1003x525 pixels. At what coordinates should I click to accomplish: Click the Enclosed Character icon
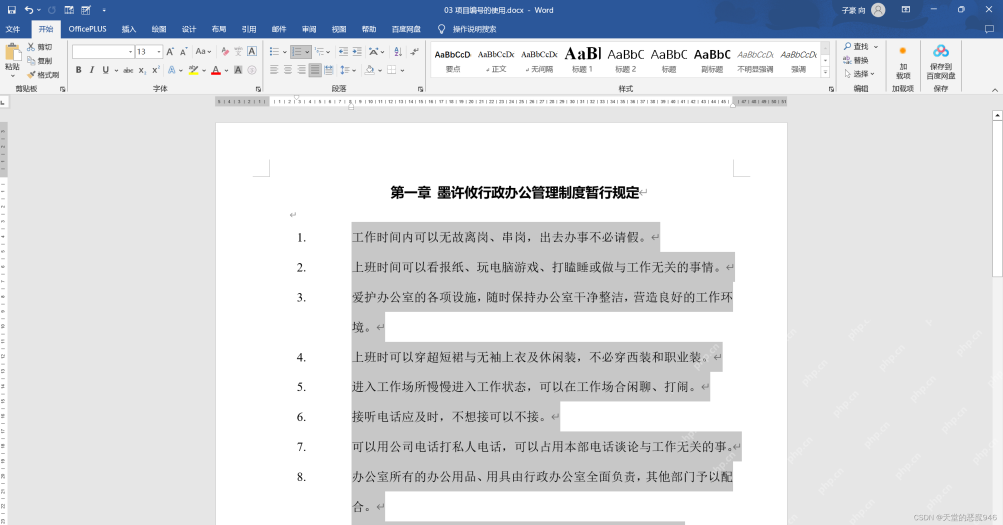[251, 70]
